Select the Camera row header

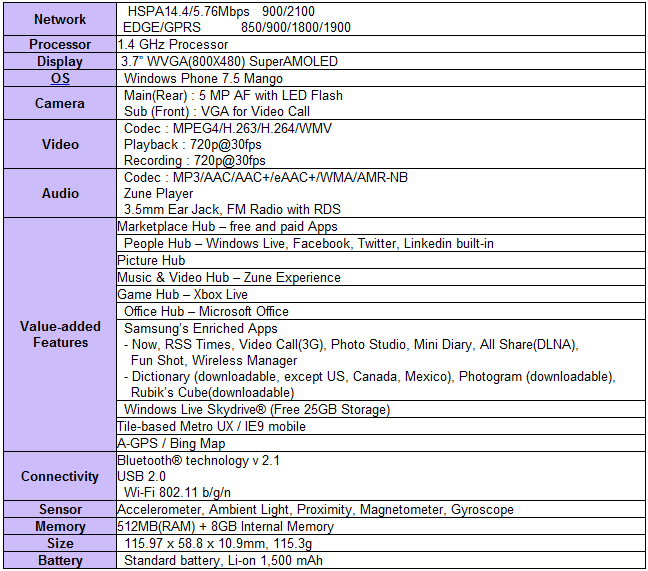click(60, 103)
